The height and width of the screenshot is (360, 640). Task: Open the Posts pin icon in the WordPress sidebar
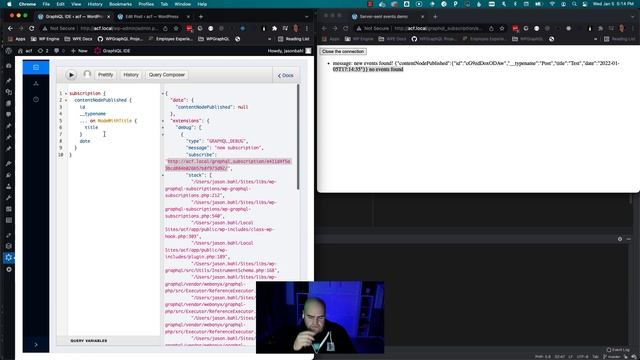coord(9,81)
